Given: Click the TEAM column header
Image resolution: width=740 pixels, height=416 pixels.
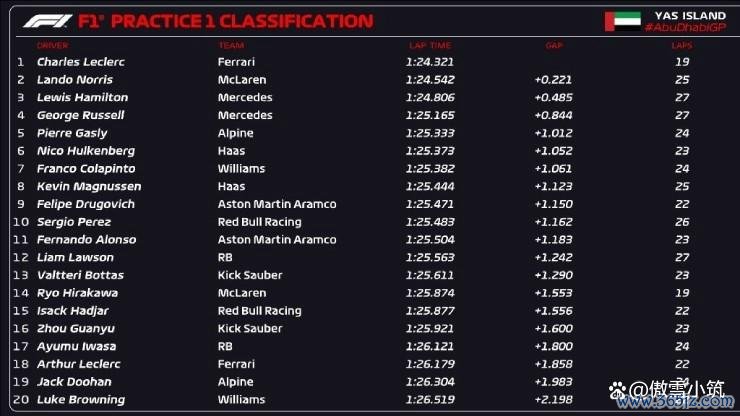Looking at the screenshot, I should click(x=231, y=46).
